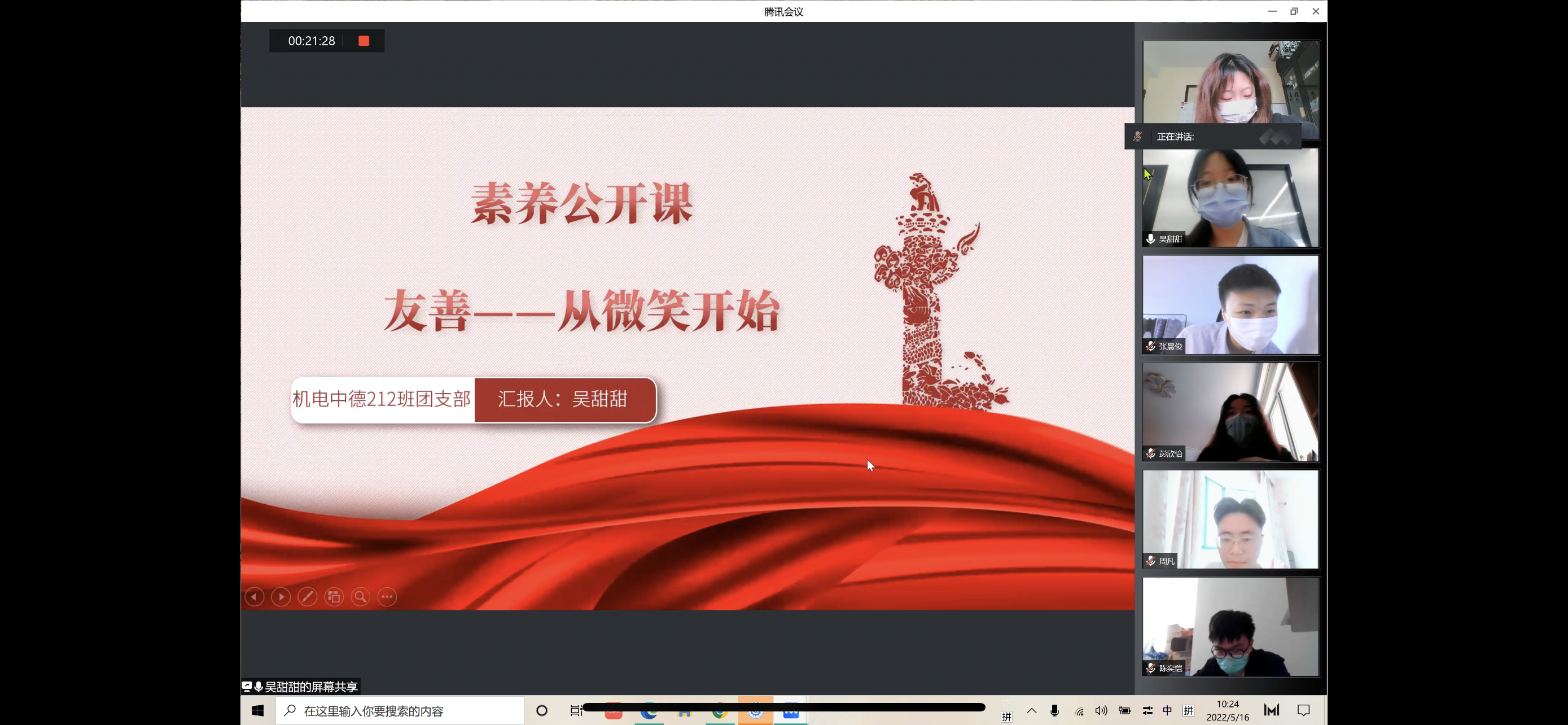Open the clock showing 10:24

[1228, 710]
